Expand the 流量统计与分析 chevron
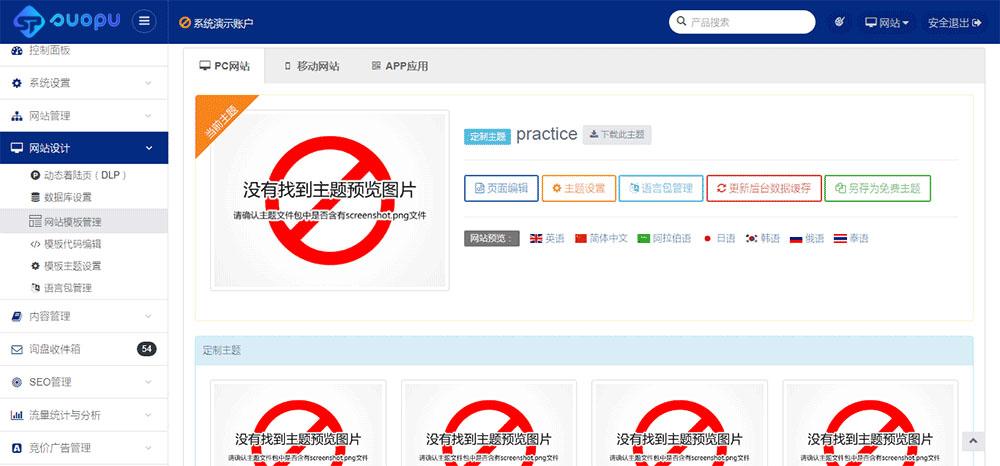The width and height of the screenshot is (1000, 466). click(x=148, y=415)
